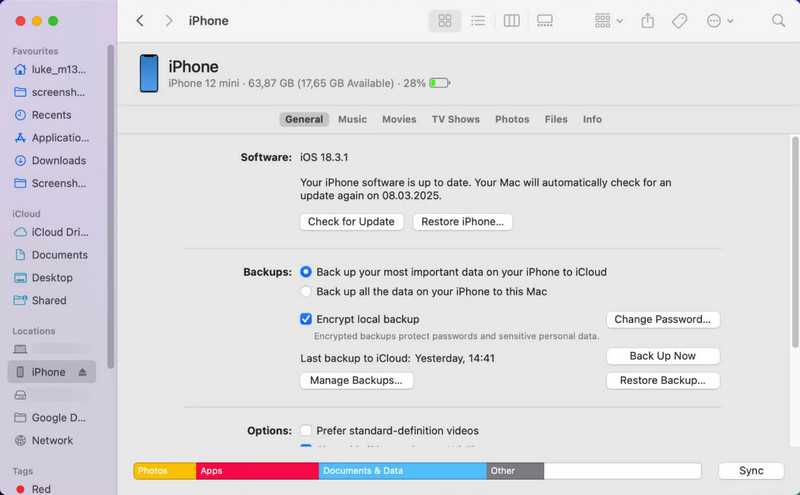Enable Prefer standard-definition videos checkbox
The image size is (800, 495).
coord(306,431)
